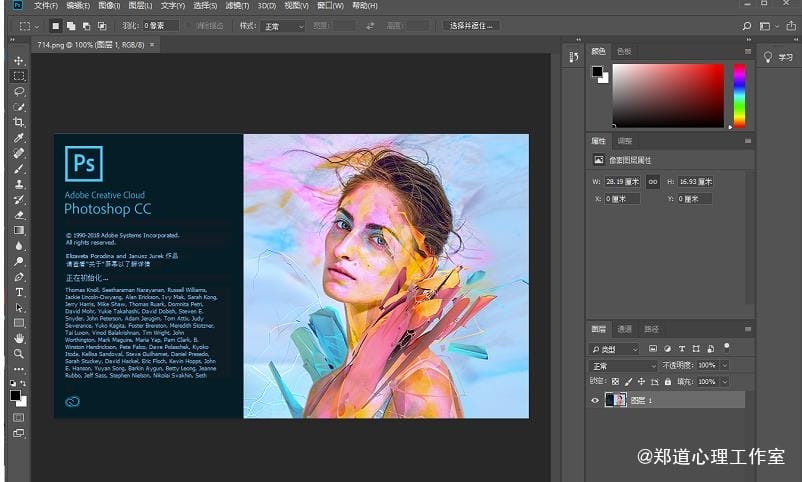Select the Dodge tool
This screenshot has width=802, height=482.
19,261
